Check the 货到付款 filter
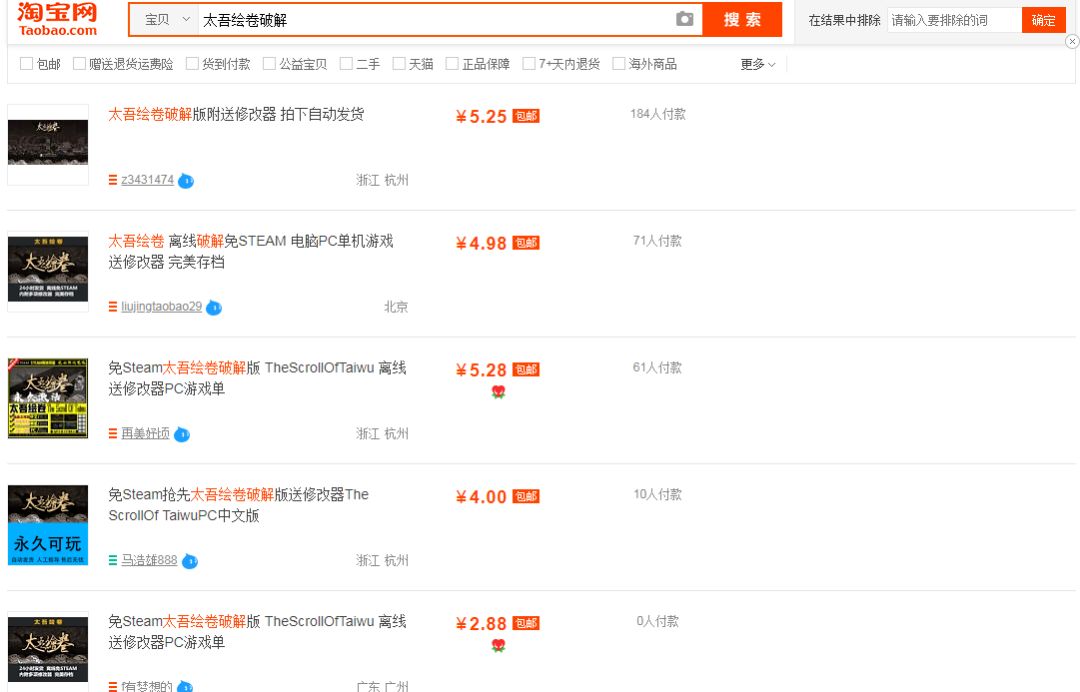Image resolution: width=1080 pixels, height=692 pixels. pyautogui.click(x=192, y=63)
